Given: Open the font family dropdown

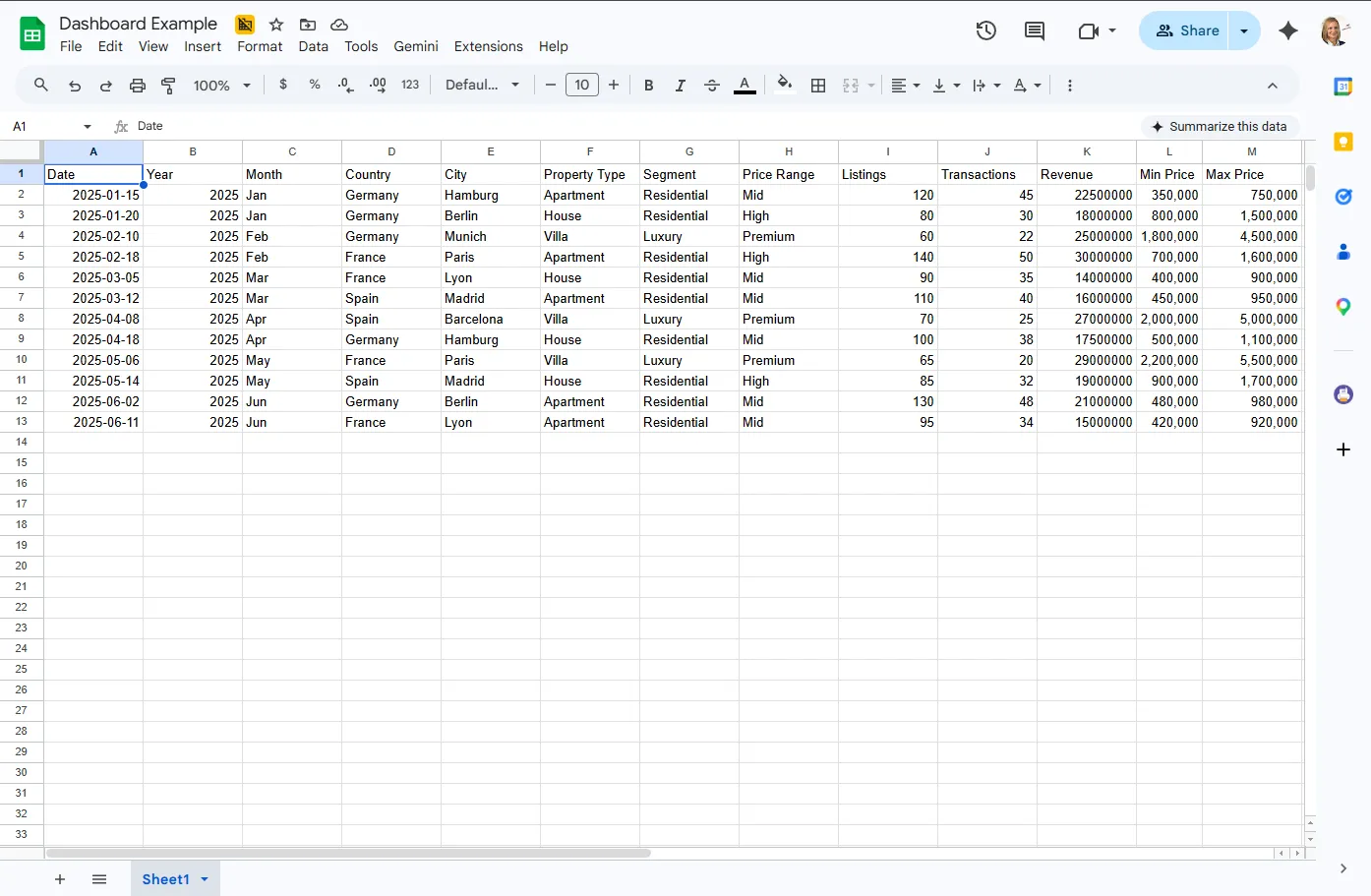Looking at the screenshot, I should (482, 85).
